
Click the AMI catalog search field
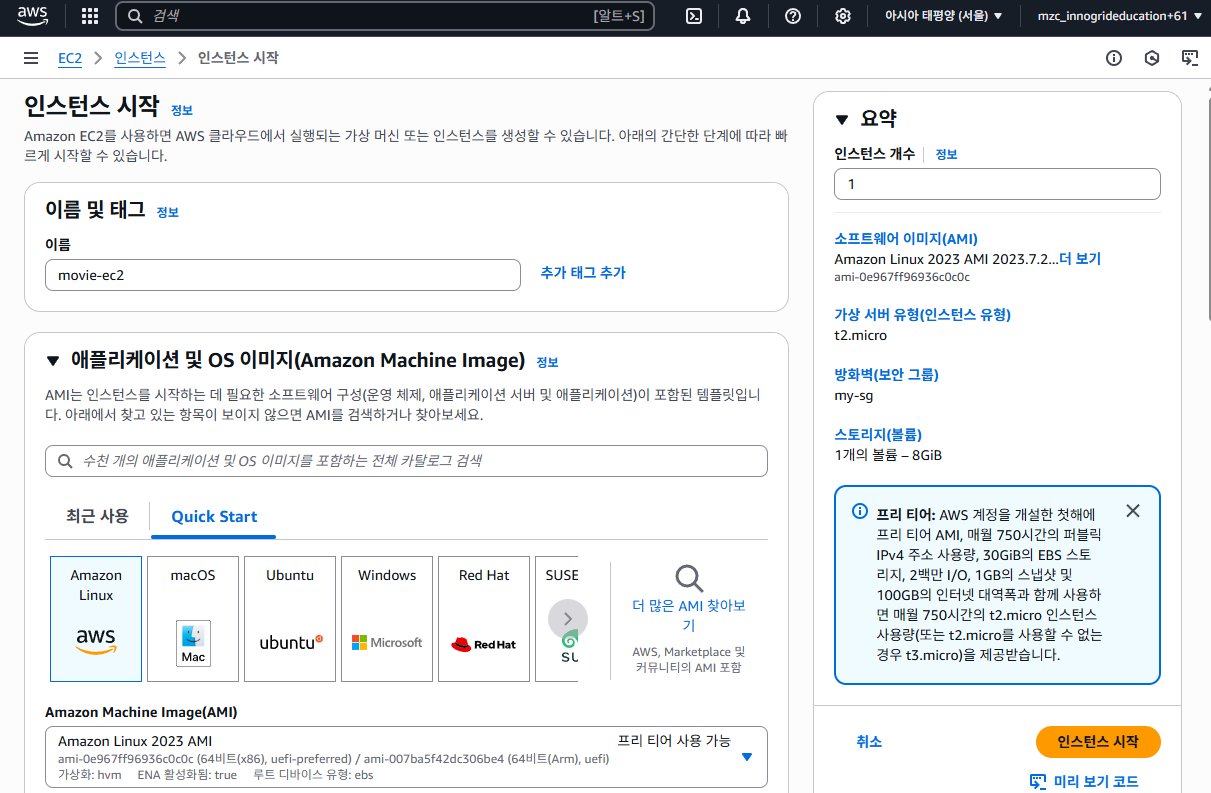click(406, 461)
